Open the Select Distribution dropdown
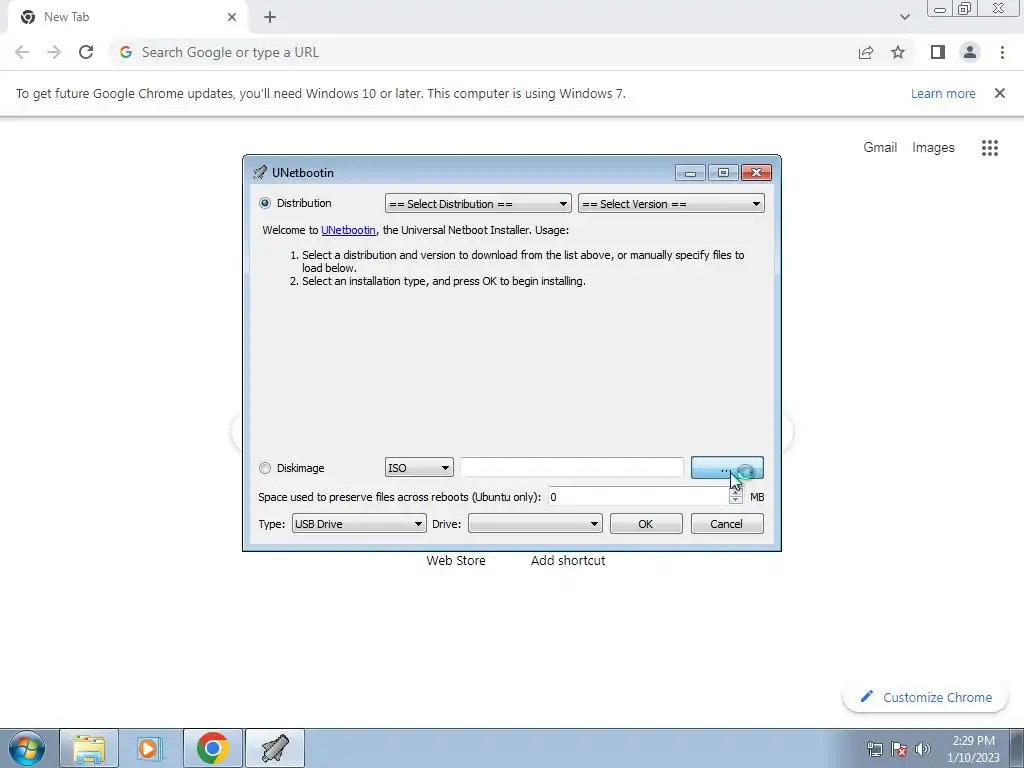Screen dimensions: 1024x768 pos(478,204)
